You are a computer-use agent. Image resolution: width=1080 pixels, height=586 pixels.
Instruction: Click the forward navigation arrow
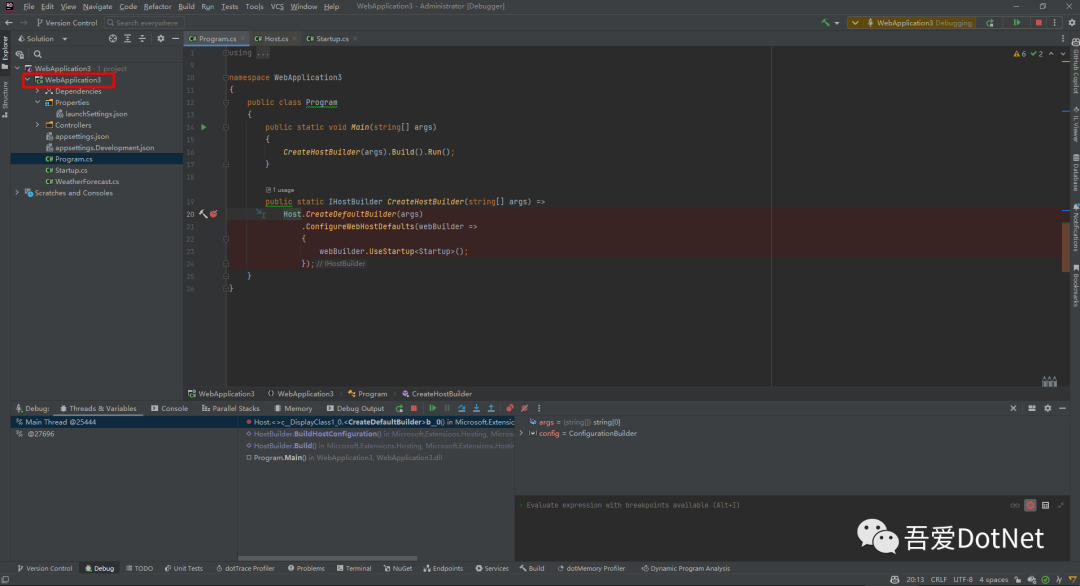23,23
